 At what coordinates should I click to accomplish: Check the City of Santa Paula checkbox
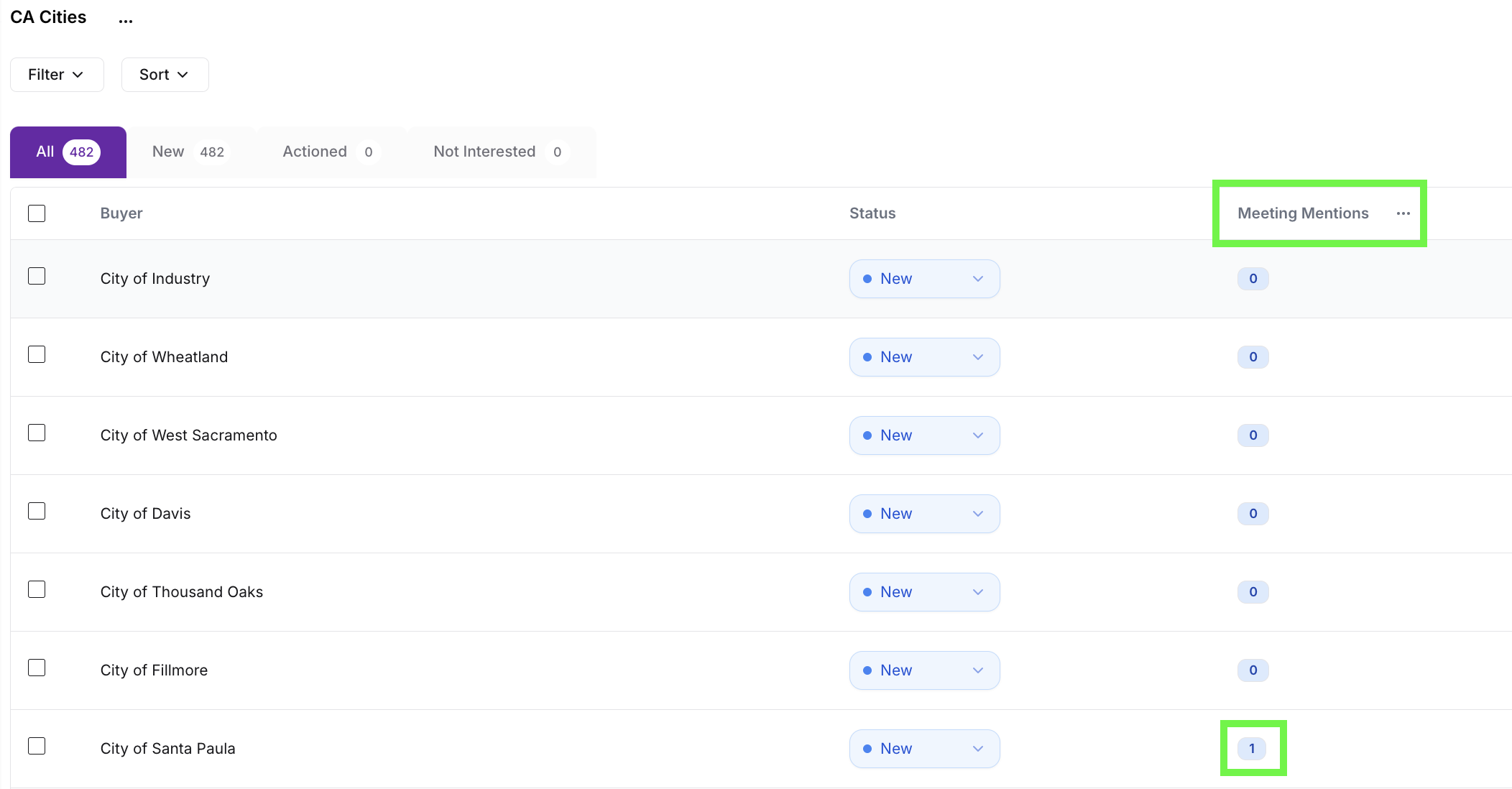click(x=37, y=746)
